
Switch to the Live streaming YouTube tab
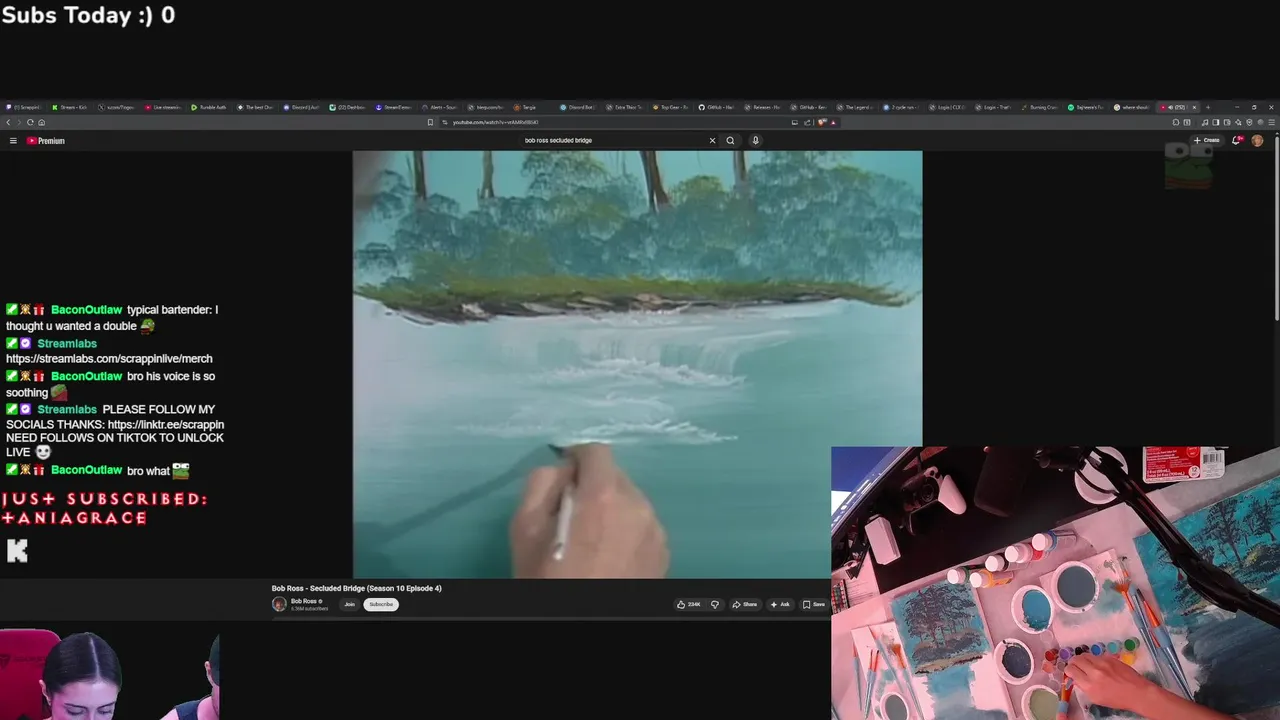(x=162, y=107)
